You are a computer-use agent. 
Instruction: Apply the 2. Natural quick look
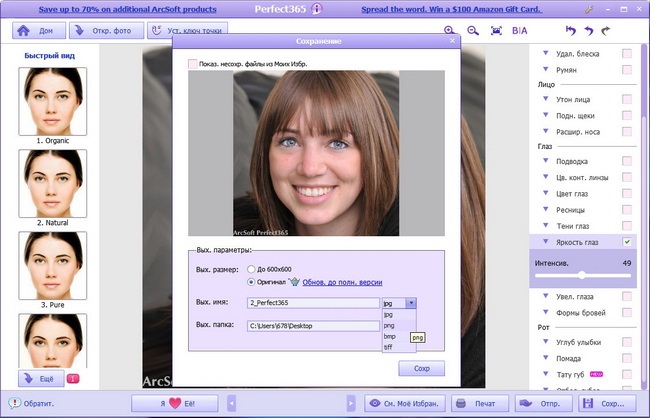coord(53,184)
